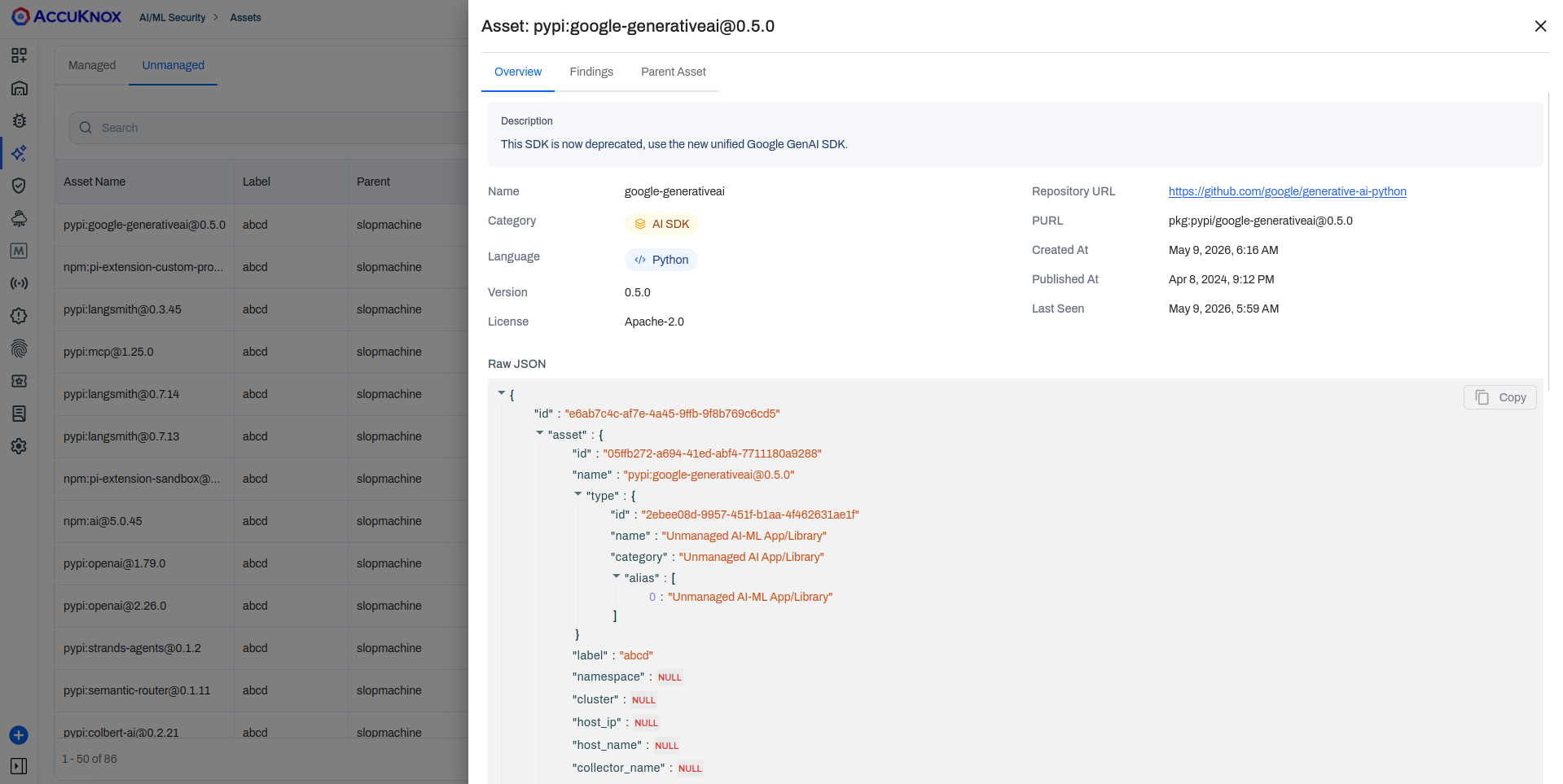The width and height of the screenshot is (1563, 784).
Task: Open the shield compliance icon in sidebar
Action: point(19,186)
